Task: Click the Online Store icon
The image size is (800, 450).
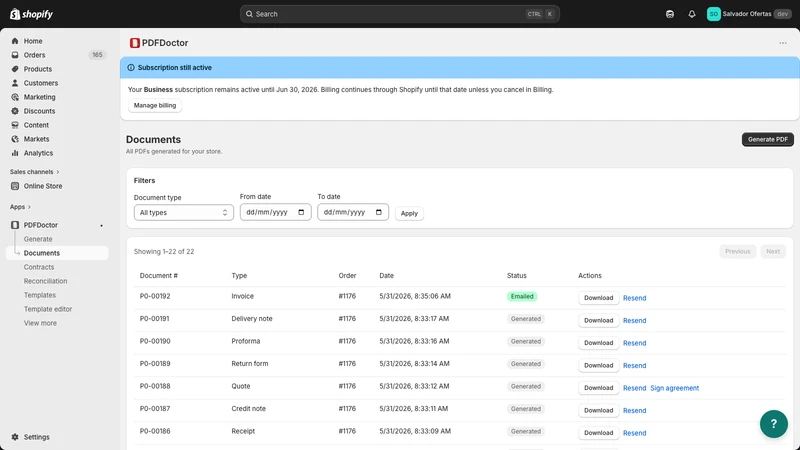Action: [15, 186]
